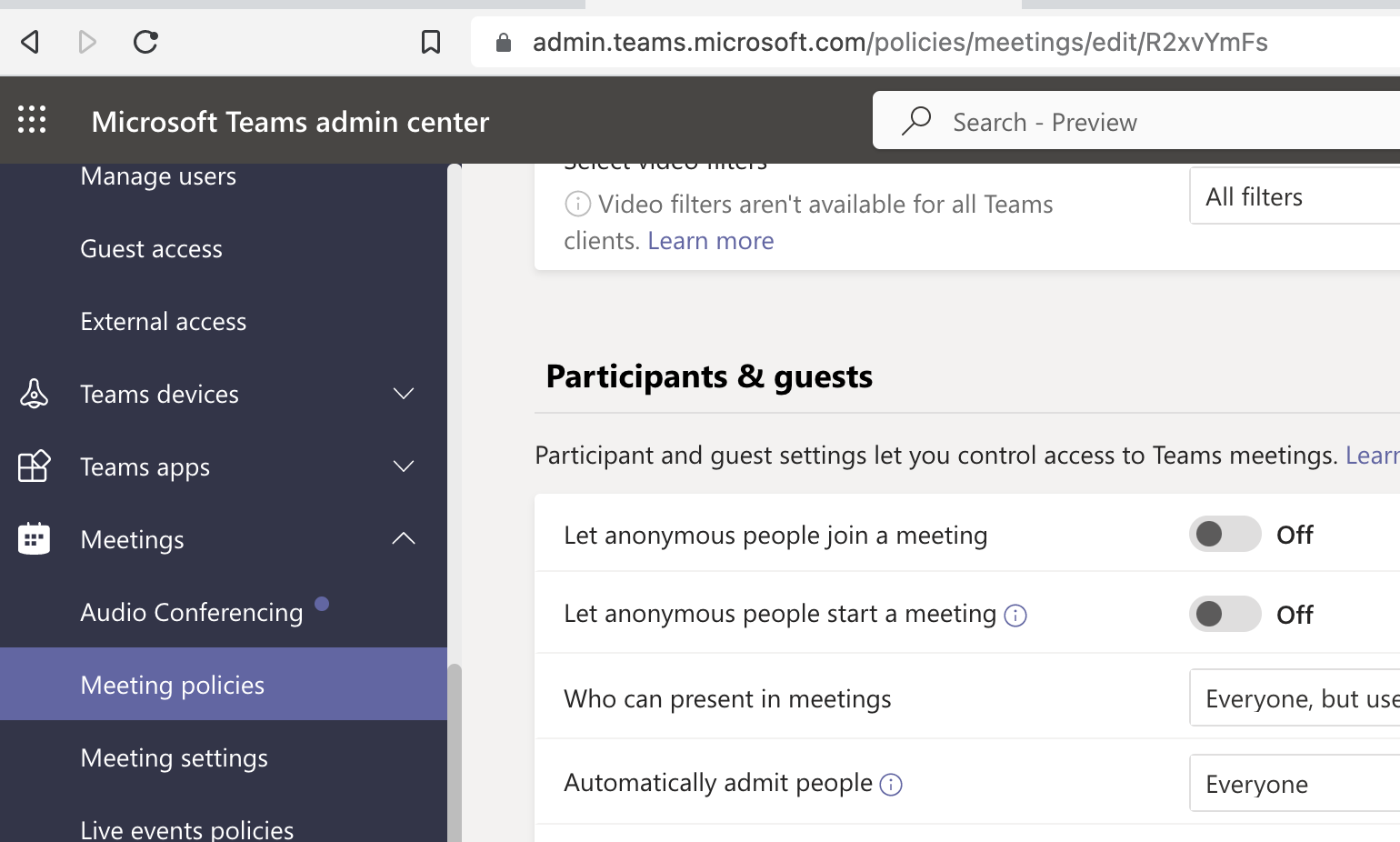
Task: Open Live events policies in the sidebar
Action: [187, 829]
